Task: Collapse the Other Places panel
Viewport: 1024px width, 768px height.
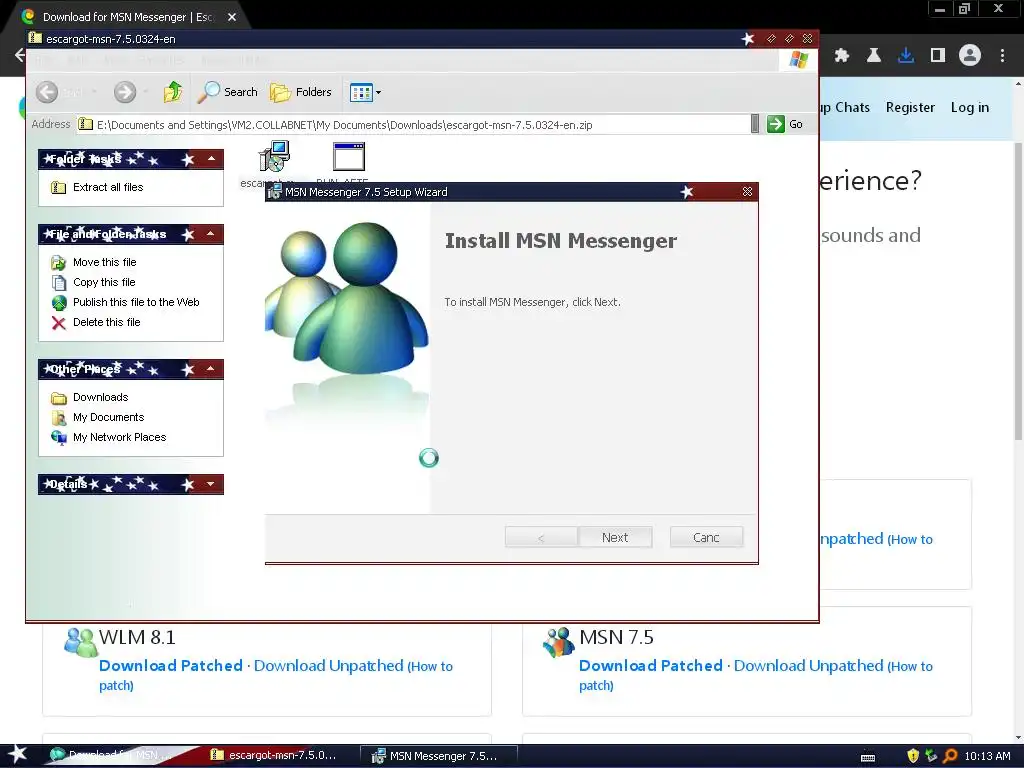Action: tap(211, 369)
